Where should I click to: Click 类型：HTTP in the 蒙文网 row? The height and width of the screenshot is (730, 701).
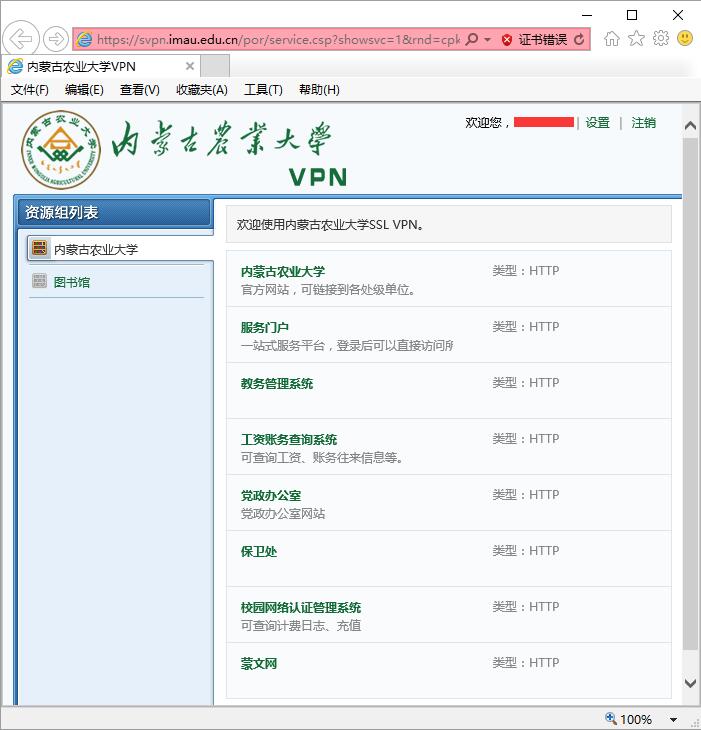pyautogui.click(x=526, y=662)
